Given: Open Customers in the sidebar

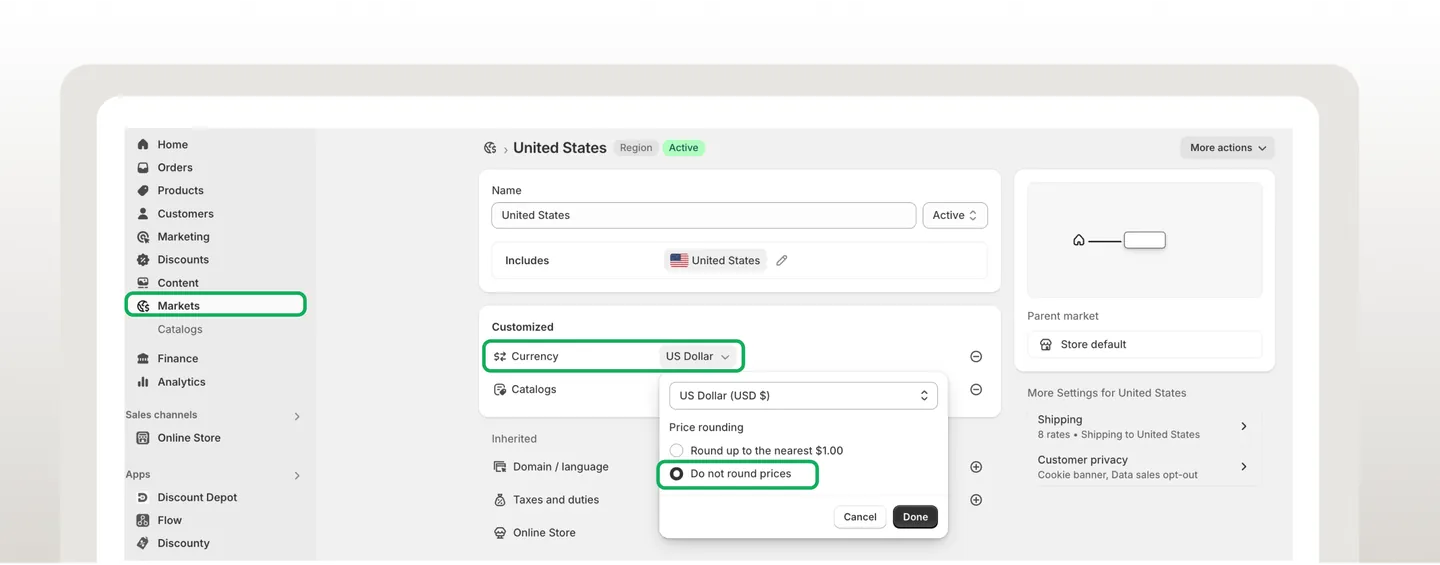Looking at the screenshot, I should 185,214.
